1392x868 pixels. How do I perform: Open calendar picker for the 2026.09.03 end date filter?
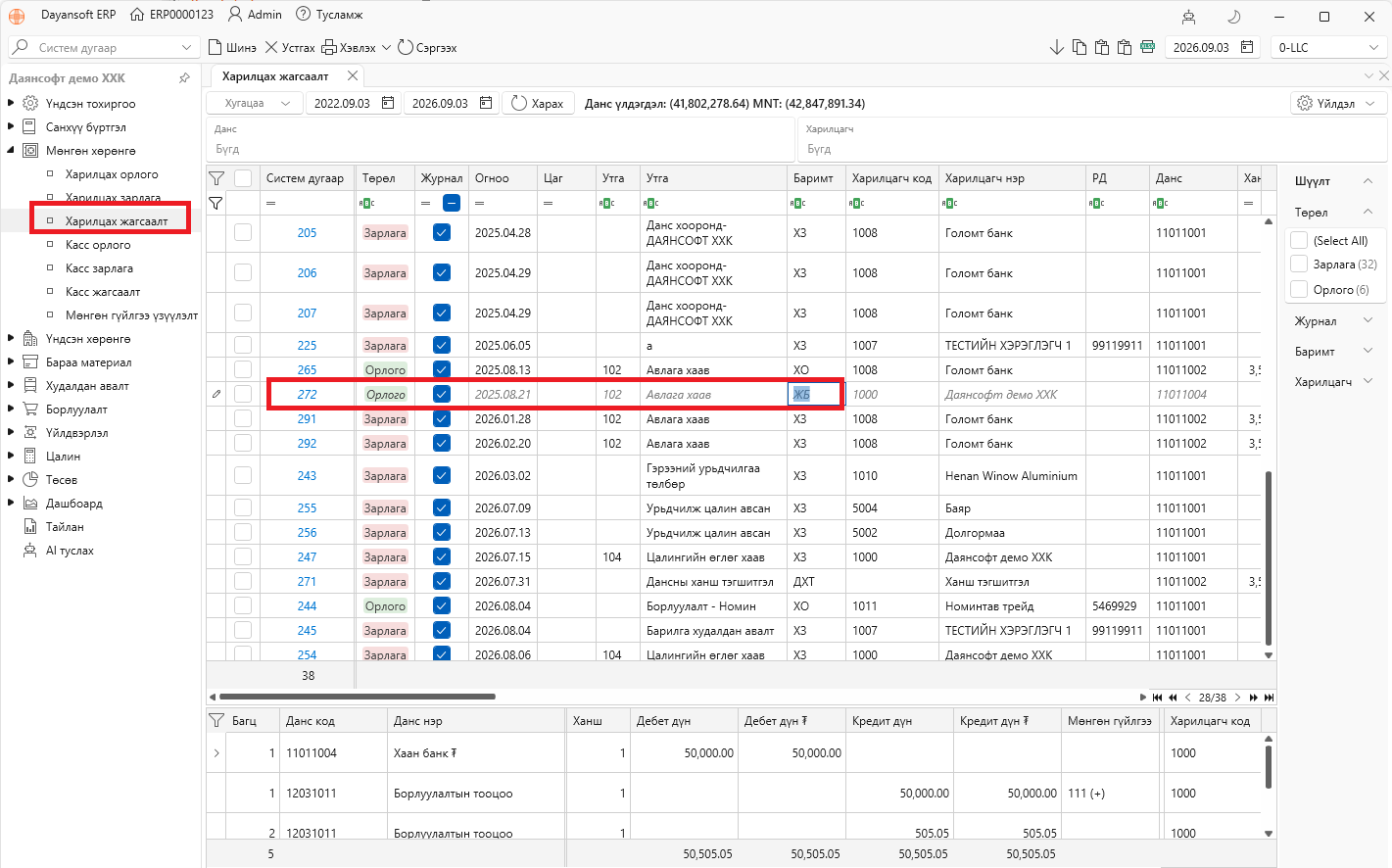coord(486,103)
